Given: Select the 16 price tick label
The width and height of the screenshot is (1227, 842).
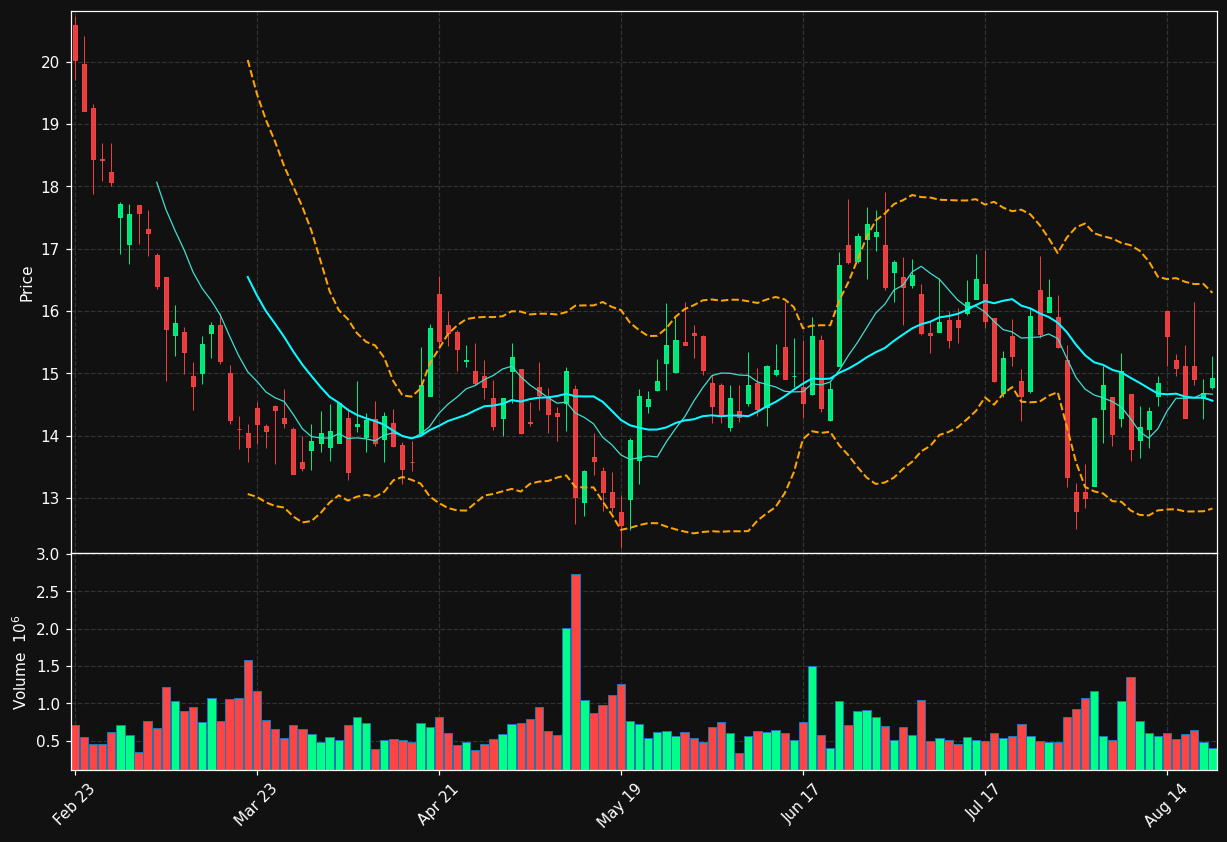Looking at the screenshot, I should [51, 312].
